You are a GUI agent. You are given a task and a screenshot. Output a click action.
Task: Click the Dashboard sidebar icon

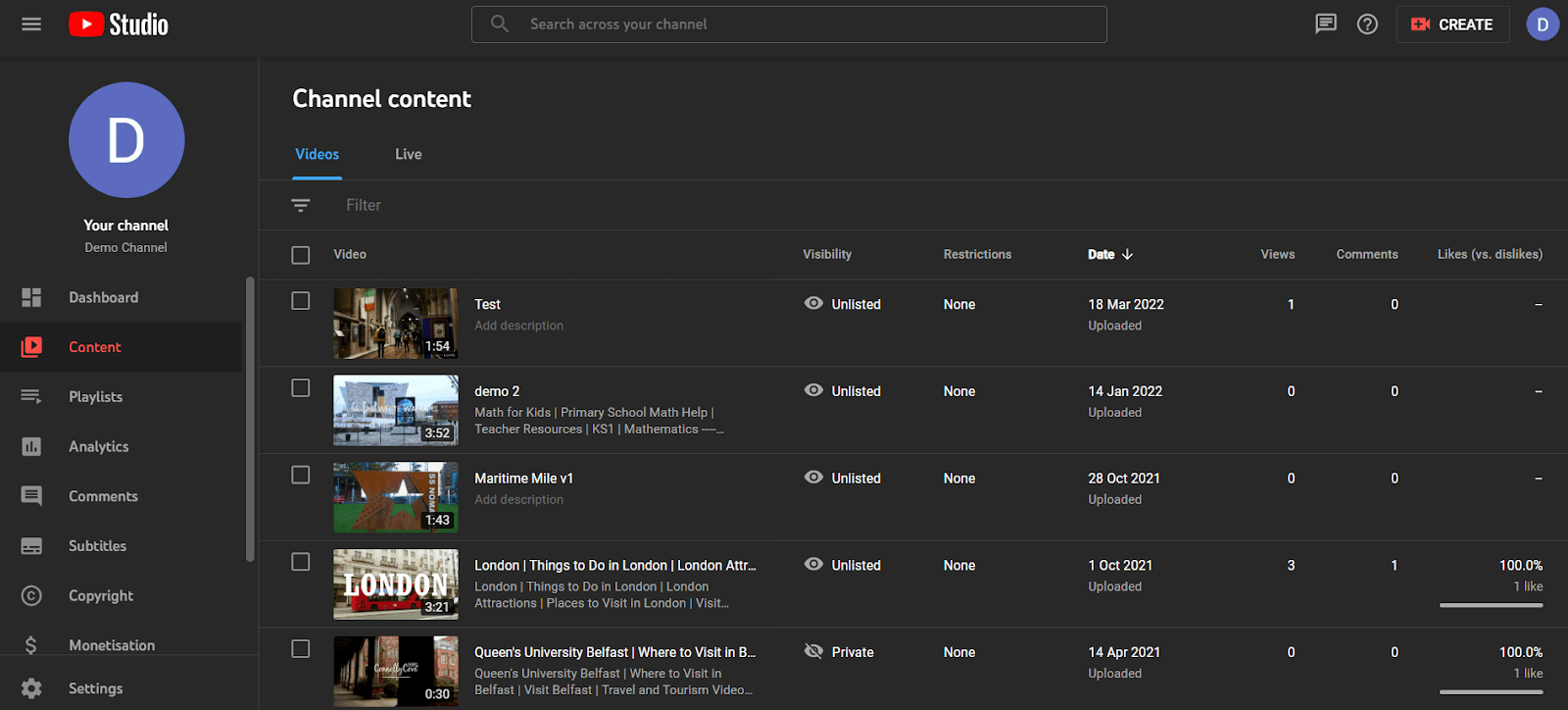(x=31, y=297)
